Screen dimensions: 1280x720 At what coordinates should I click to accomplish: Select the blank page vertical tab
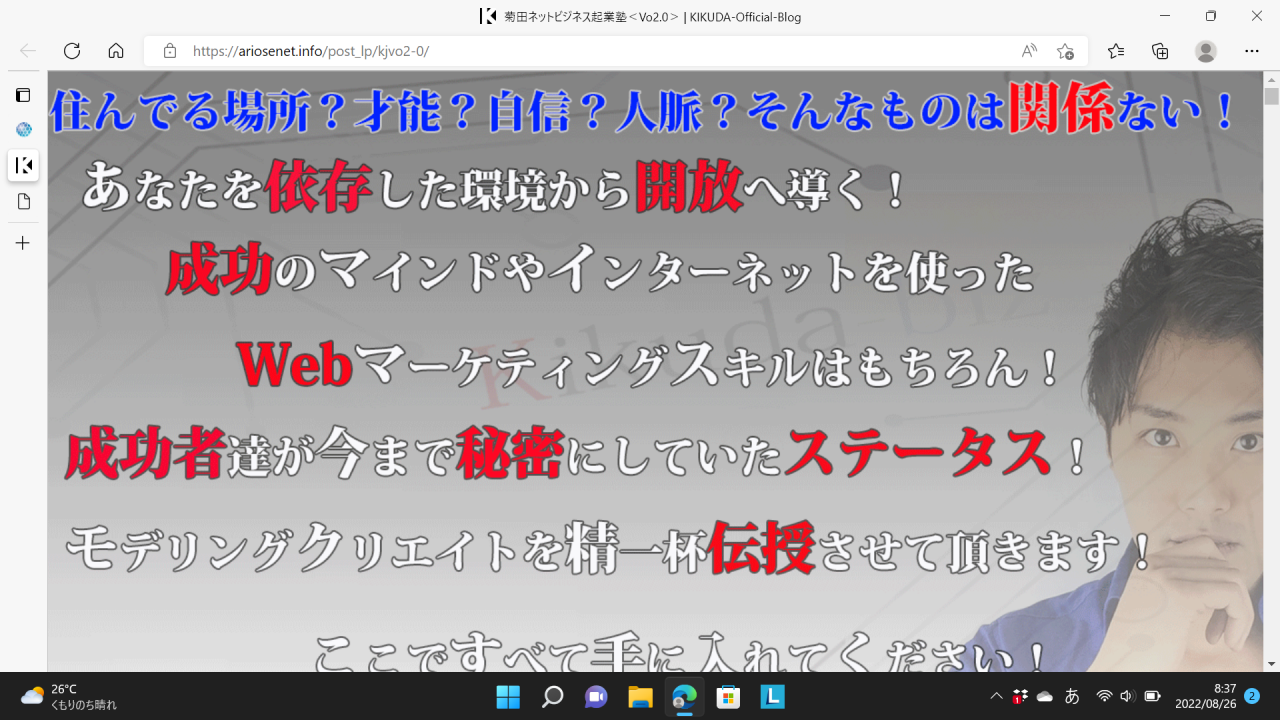pyautogui.click(x=23, y=202)
